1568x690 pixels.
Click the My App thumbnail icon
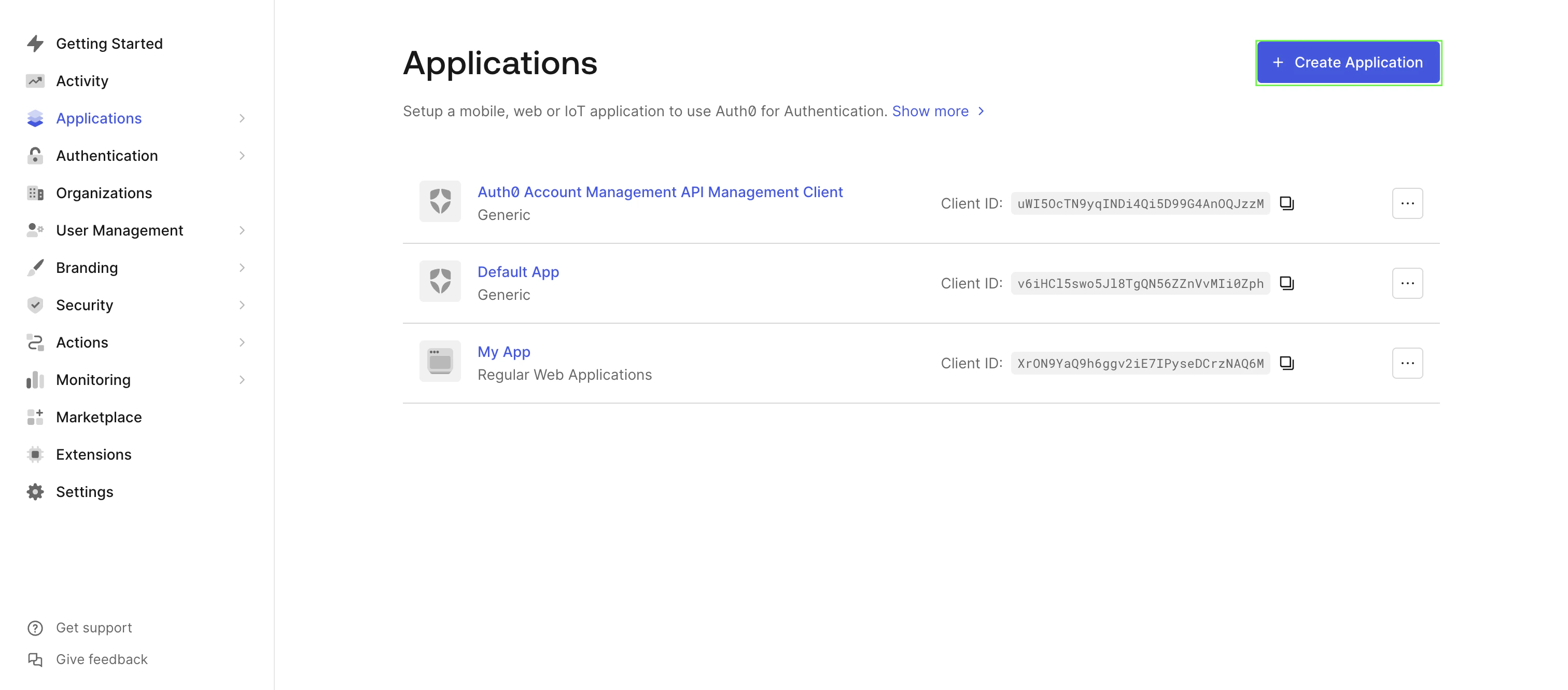coord(440,362)
